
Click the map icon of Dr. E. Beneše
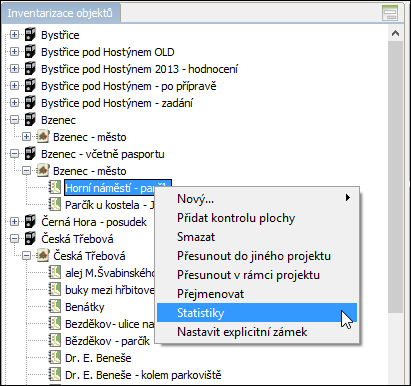pyautogui.click(x=54, y=357)
